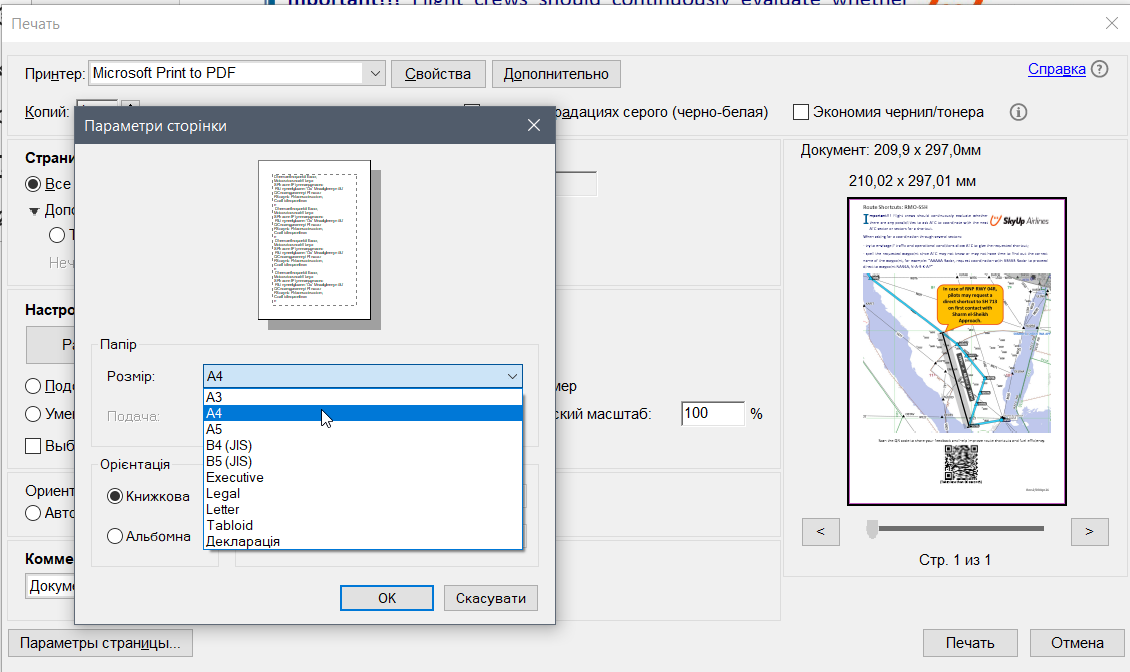Image resolution: width=1130 pixels, height=672 pixels.
Task: Choose B4 (JIS) paper size
Action: tap(362, 445)
